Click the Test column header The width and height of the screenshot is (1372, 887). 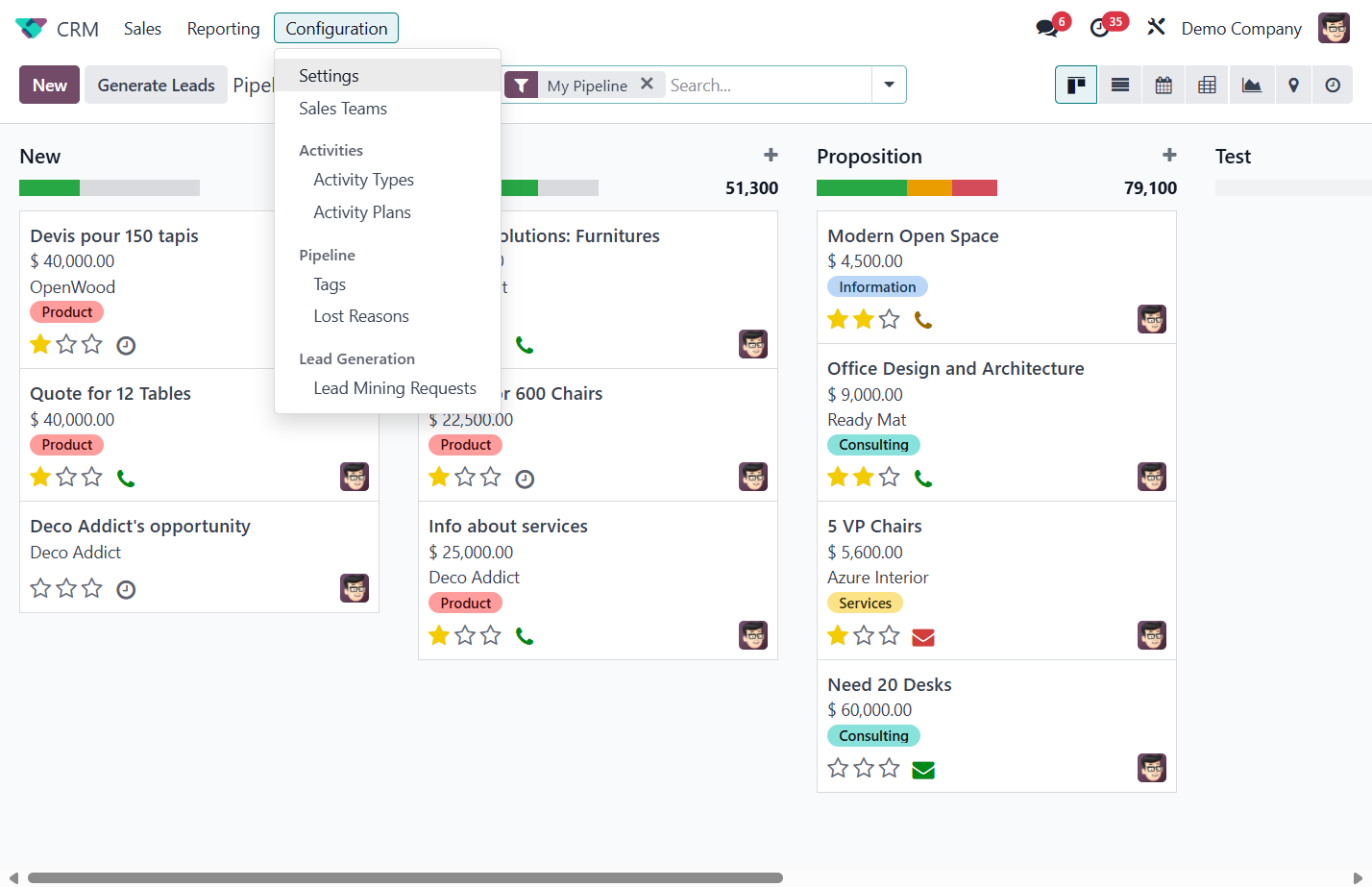1233,157
